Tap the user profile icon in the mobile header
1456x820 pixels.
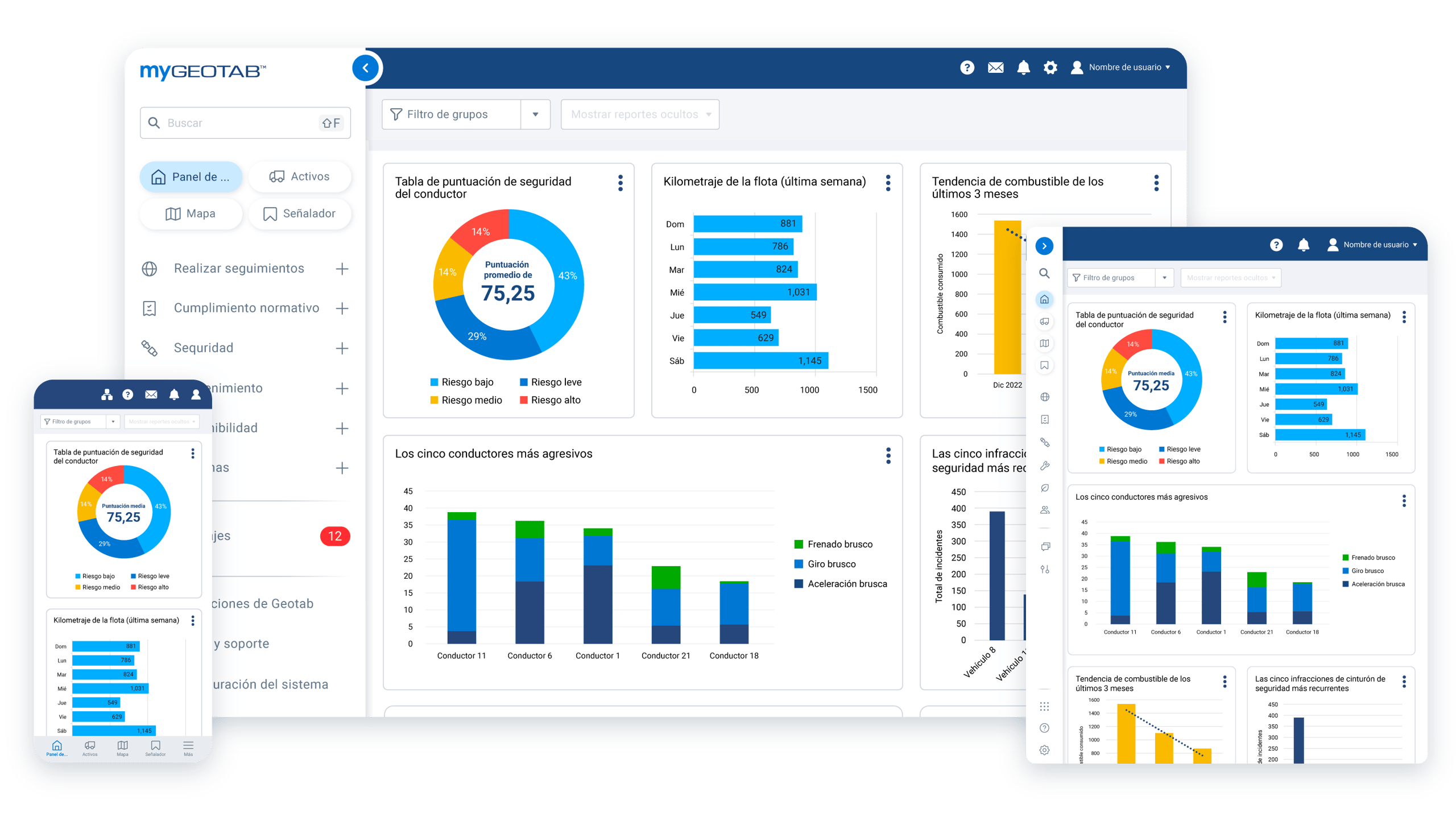coord(196,394)
